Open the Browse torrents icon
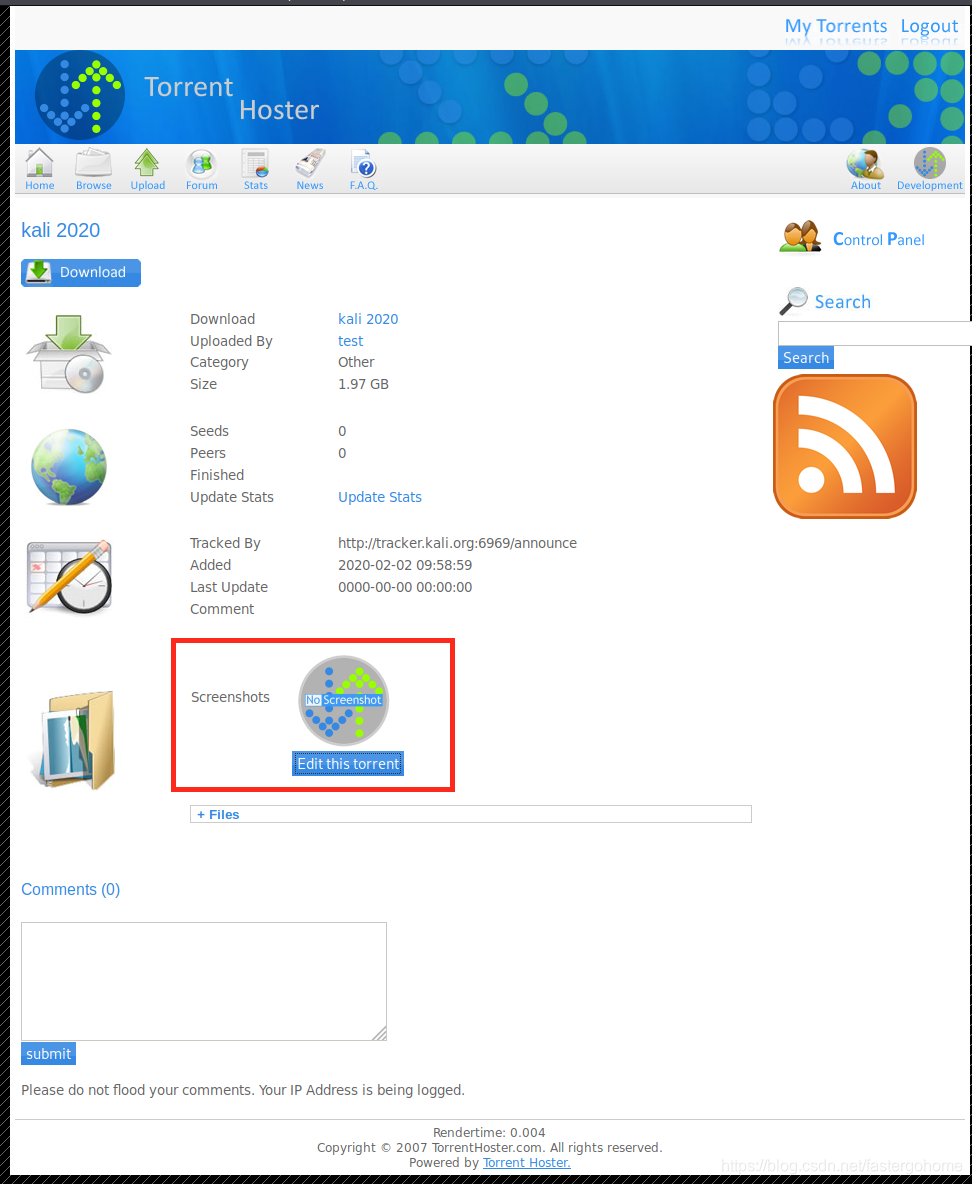972x1184 pixels. 94,169
